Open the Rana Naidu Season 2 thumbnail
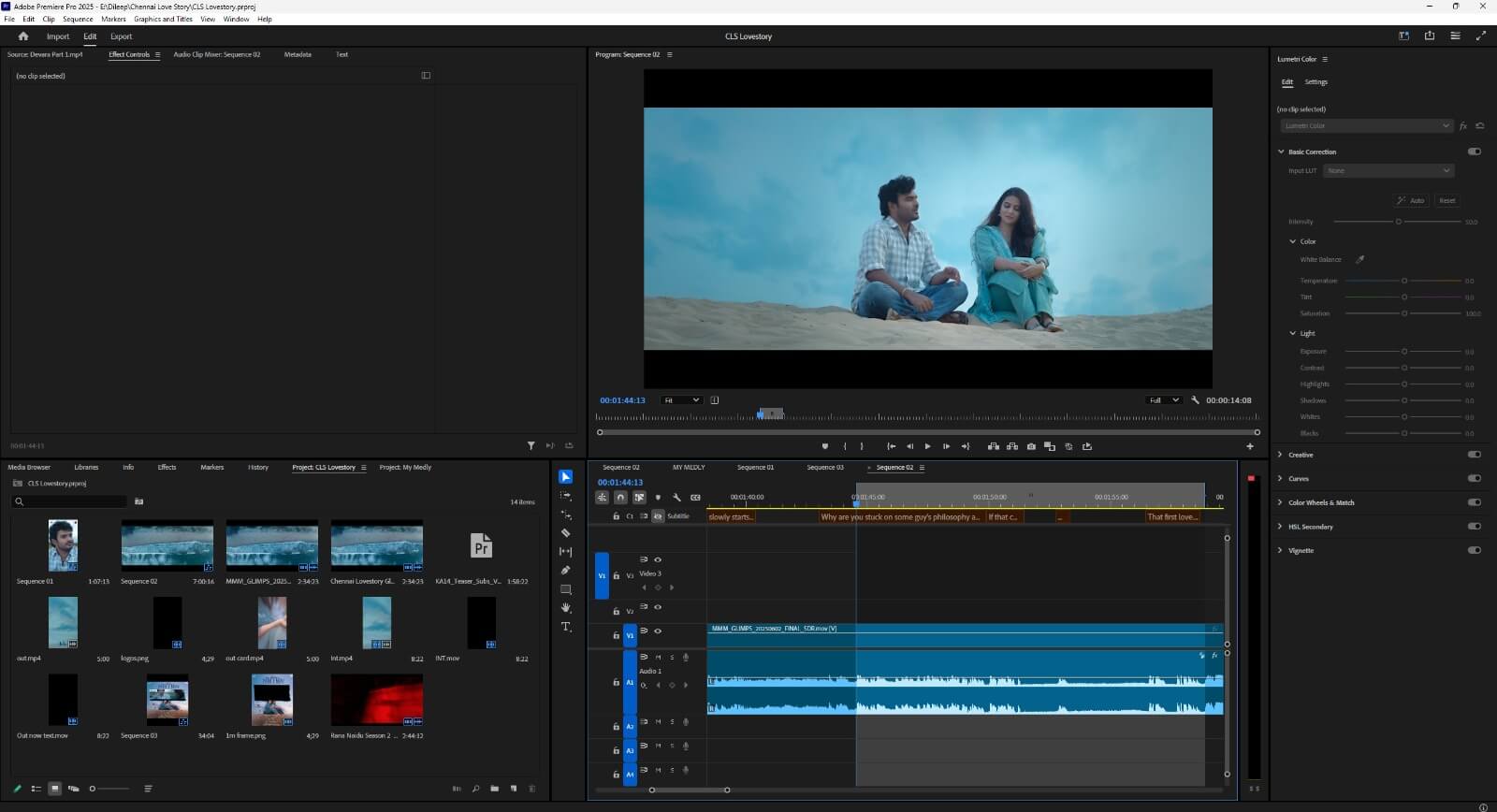The height and width of the screenshot is (812, 1497). (x=376, y=701)
